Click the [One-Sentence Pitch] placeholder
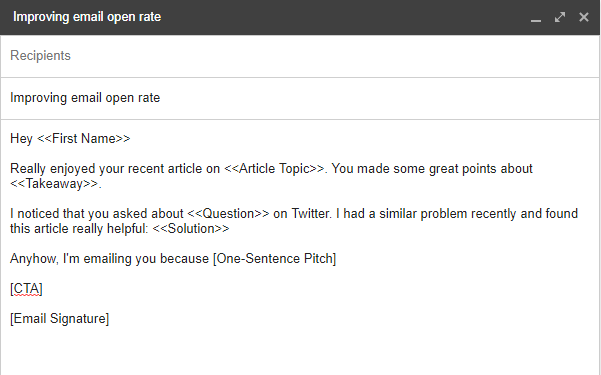The image size is (601, 375). [x=274, y=259]
